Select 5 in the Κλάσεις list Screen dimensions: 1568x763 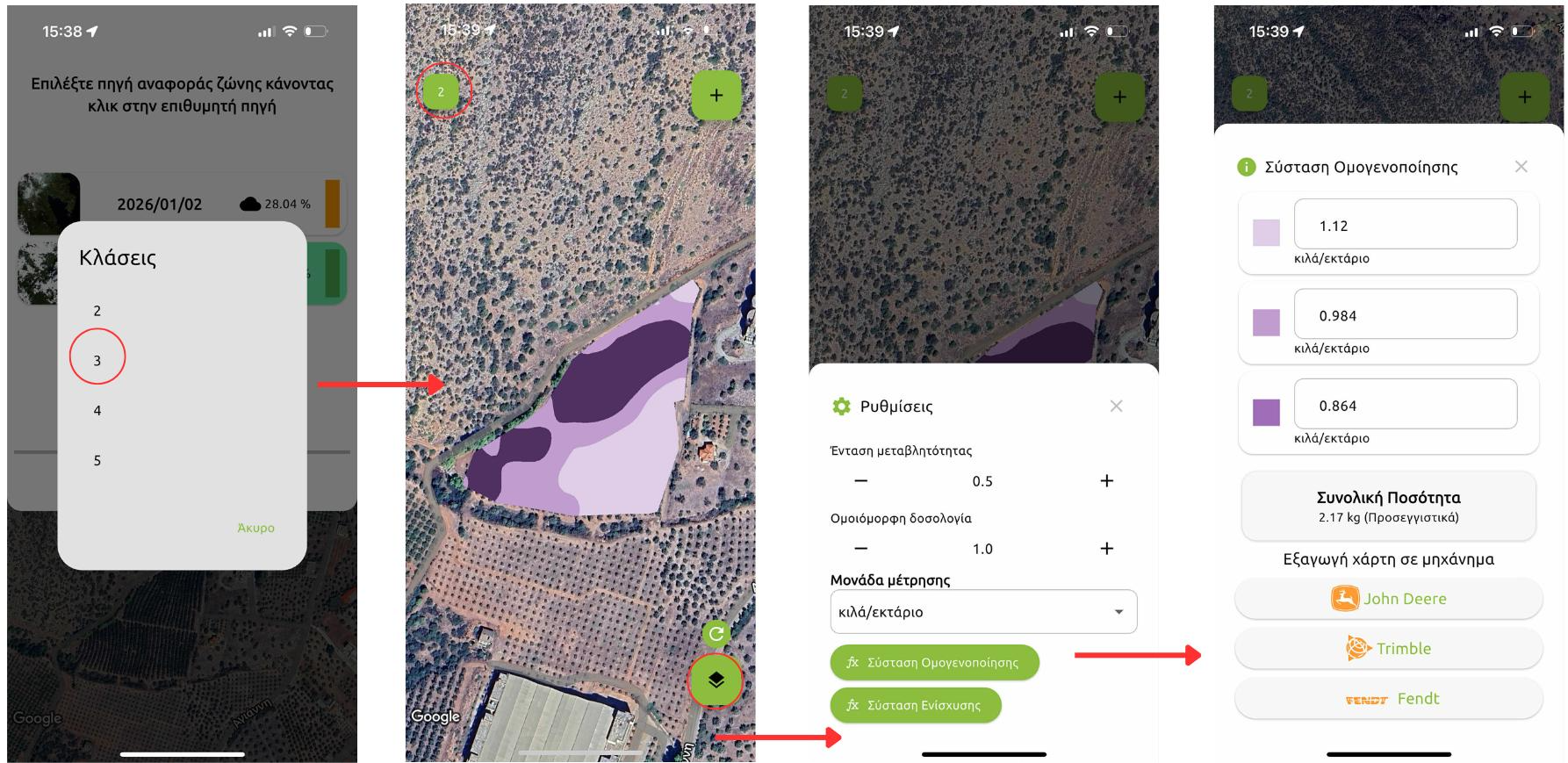[x=97, y=460]
